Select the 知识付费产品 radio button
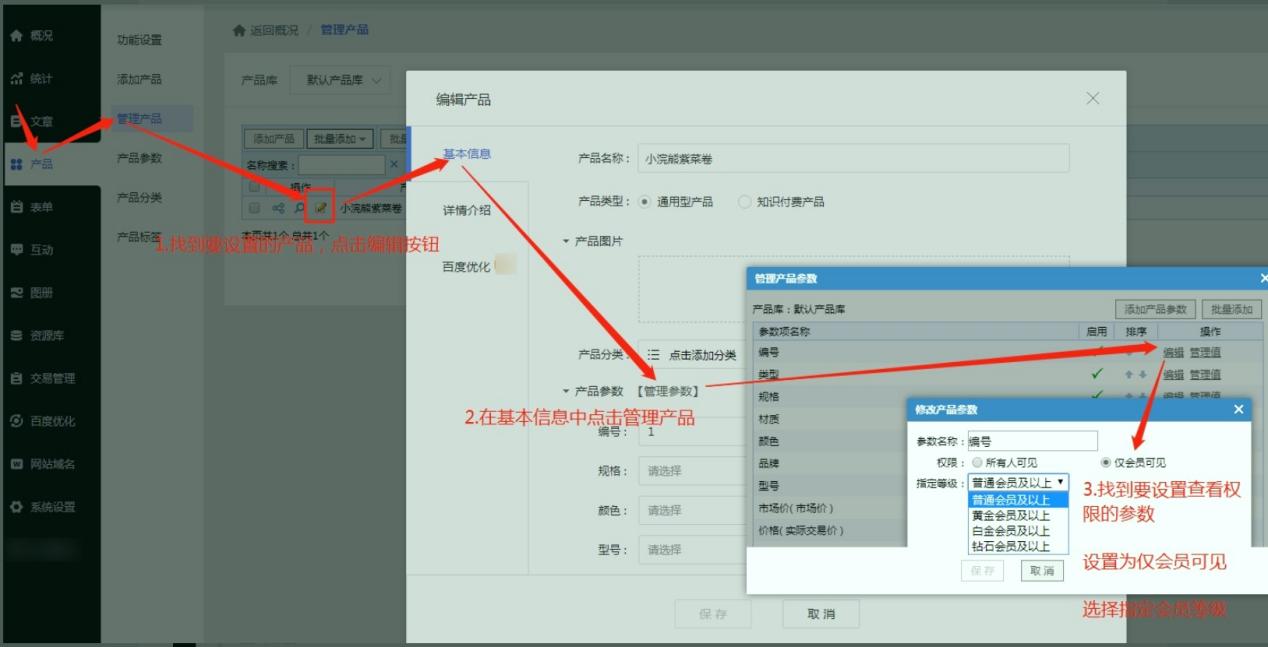 pos(744,202)
